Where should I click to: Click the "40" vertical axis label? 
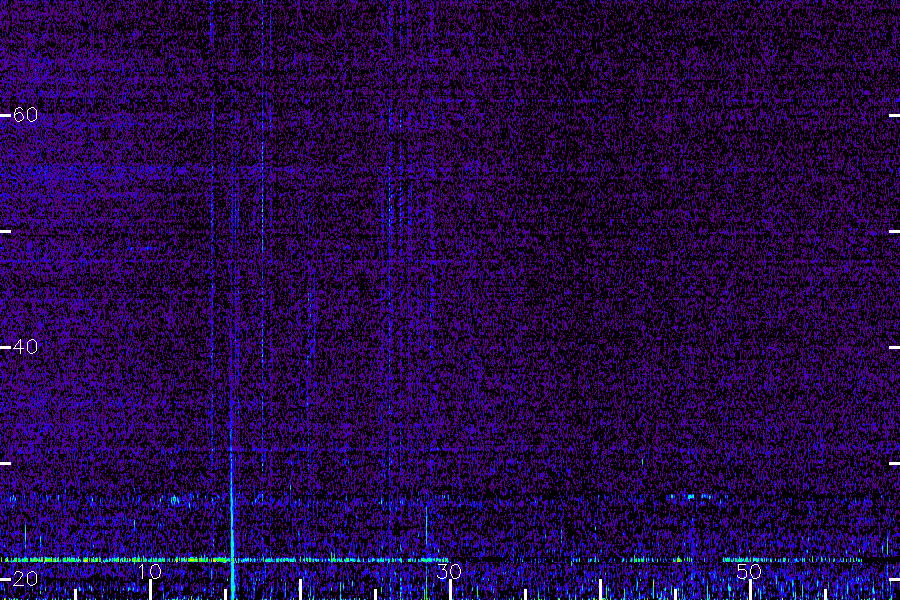coord(25,347)
